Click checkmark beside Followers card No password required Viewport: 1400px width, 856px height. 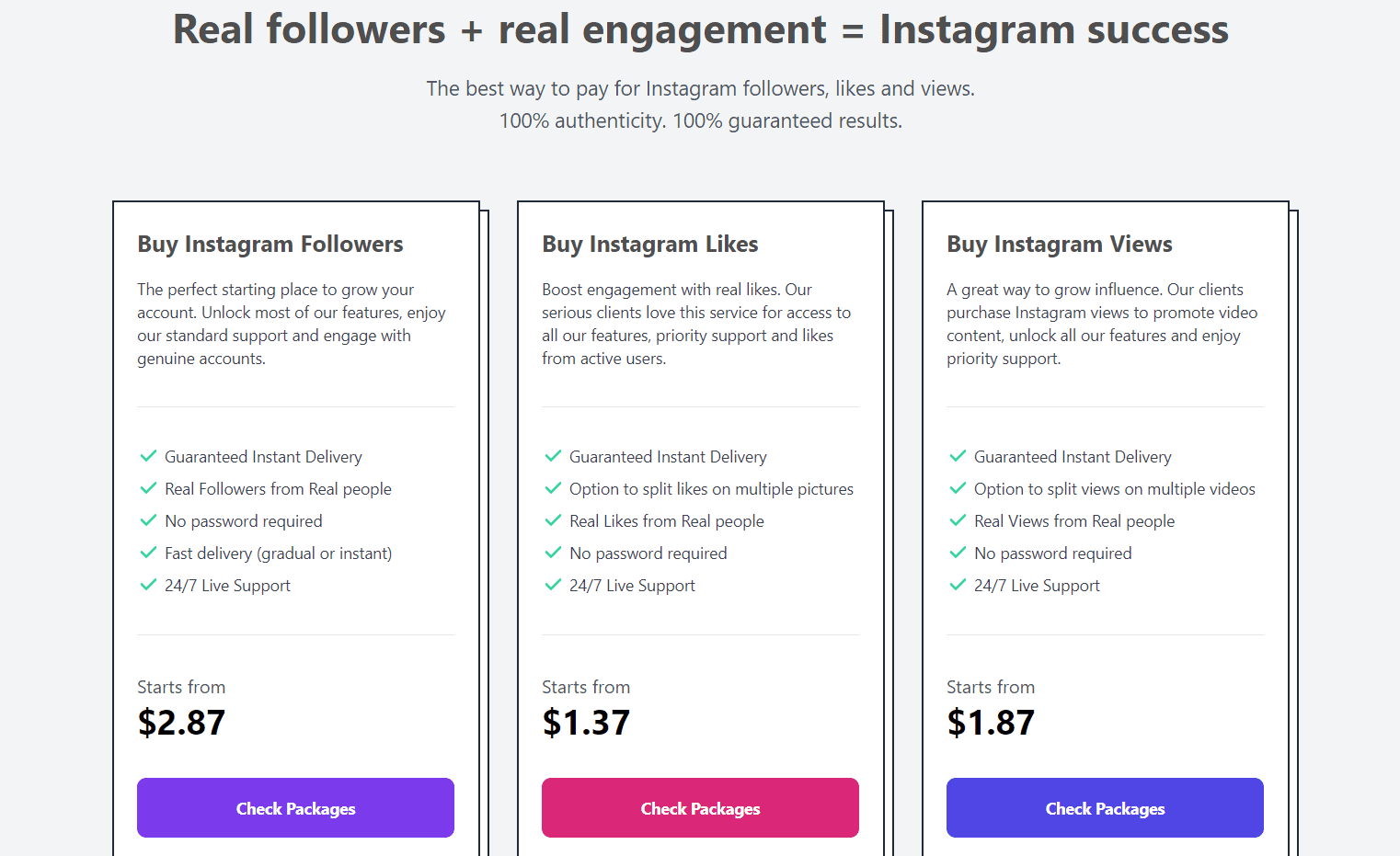pos(148,520)
